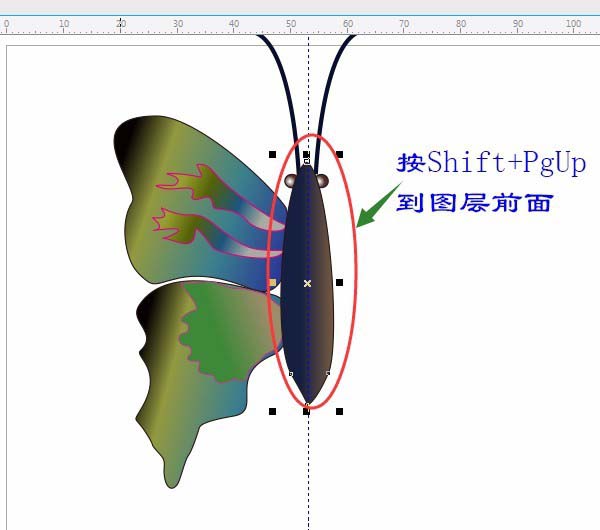The height and width of the screenshot is (530, 600).
Task: Click the bottom-center selection handle of body
Action: [x=306, y=412]
